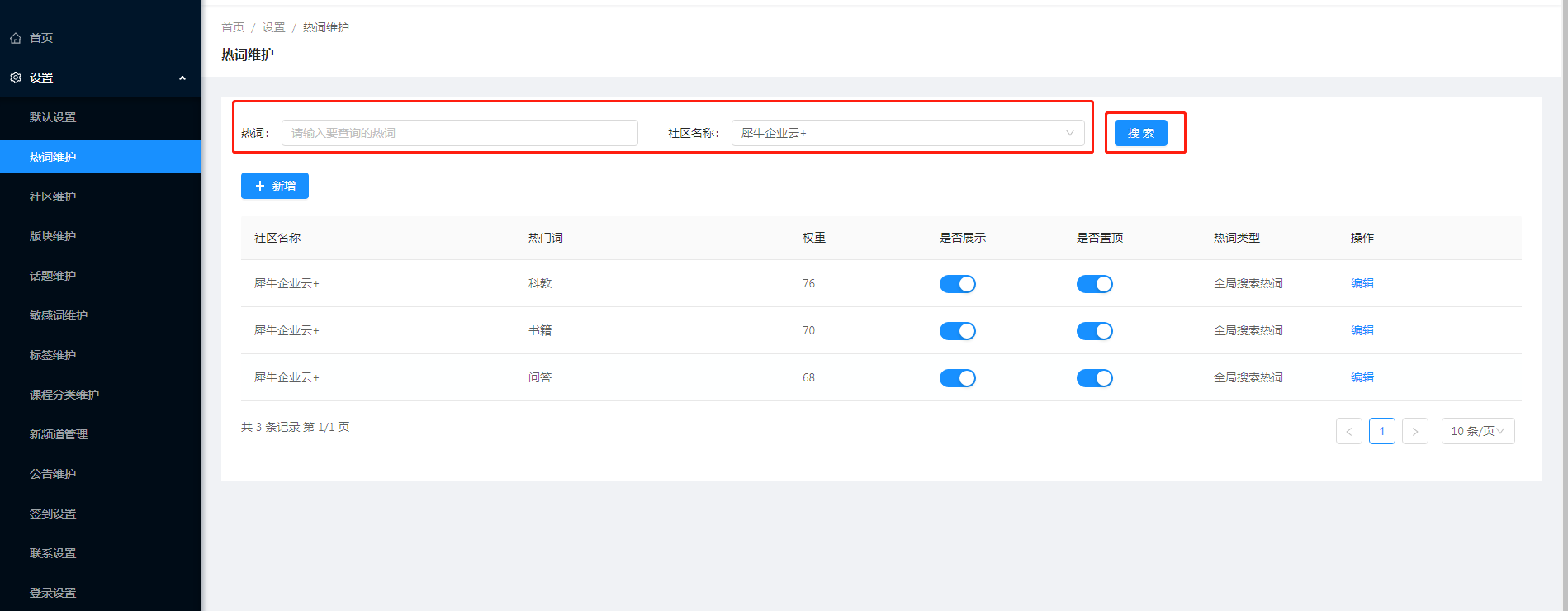Click 编辑 link for 科教 row

(1362, 283)
